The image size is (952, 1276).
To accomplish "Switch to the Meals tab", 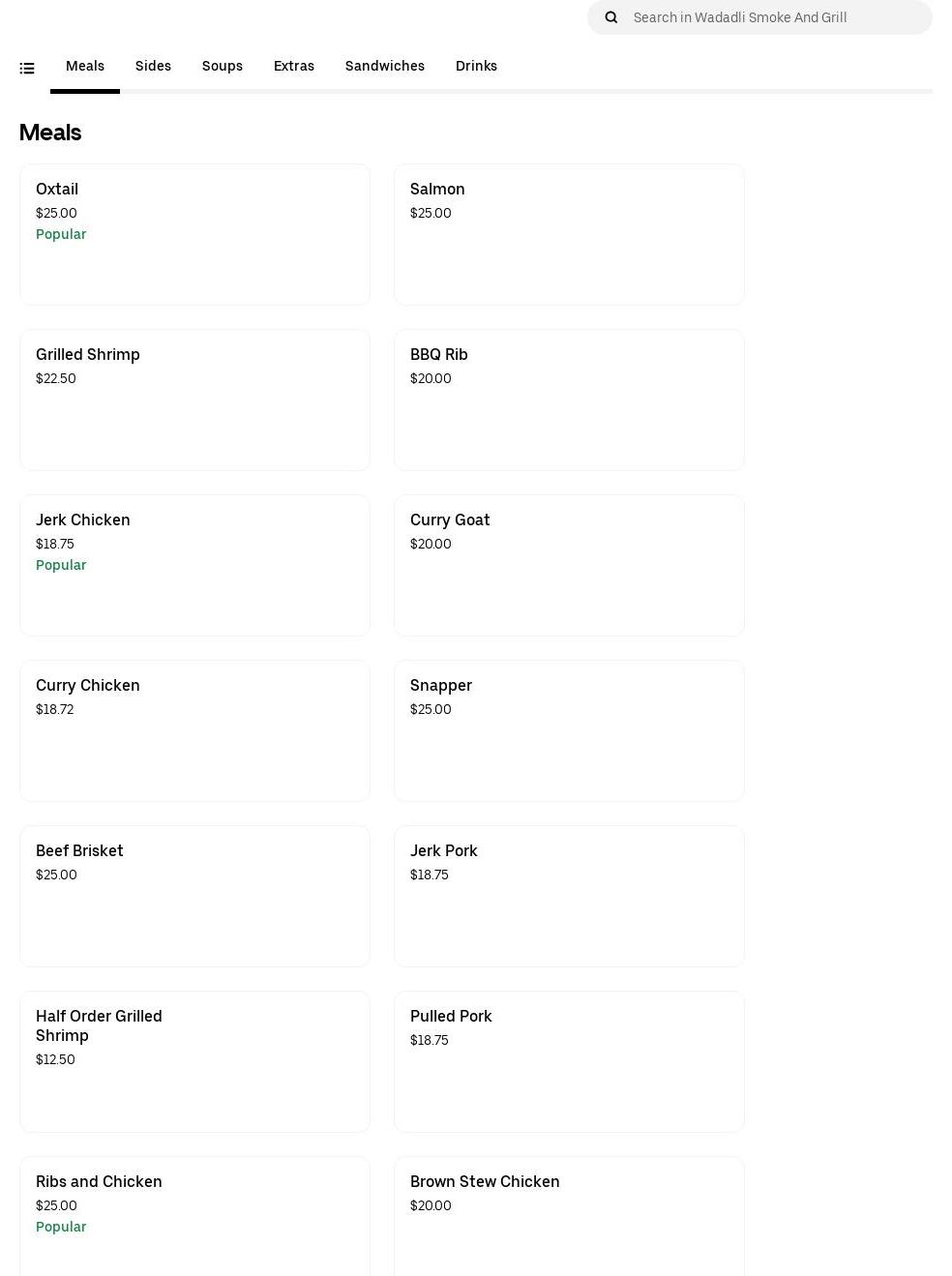I will (85, 66).
